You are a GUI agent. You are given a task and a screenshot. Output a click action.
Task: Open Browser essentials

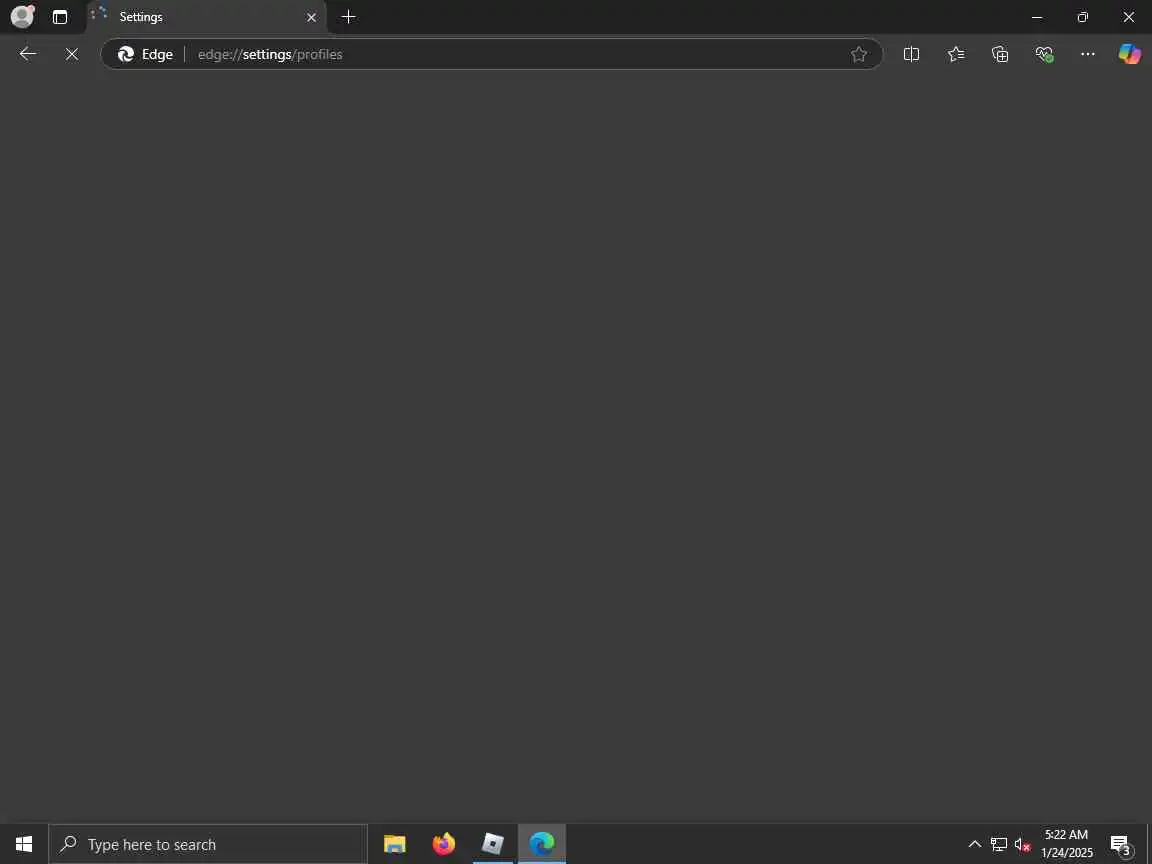point(1044,54)
